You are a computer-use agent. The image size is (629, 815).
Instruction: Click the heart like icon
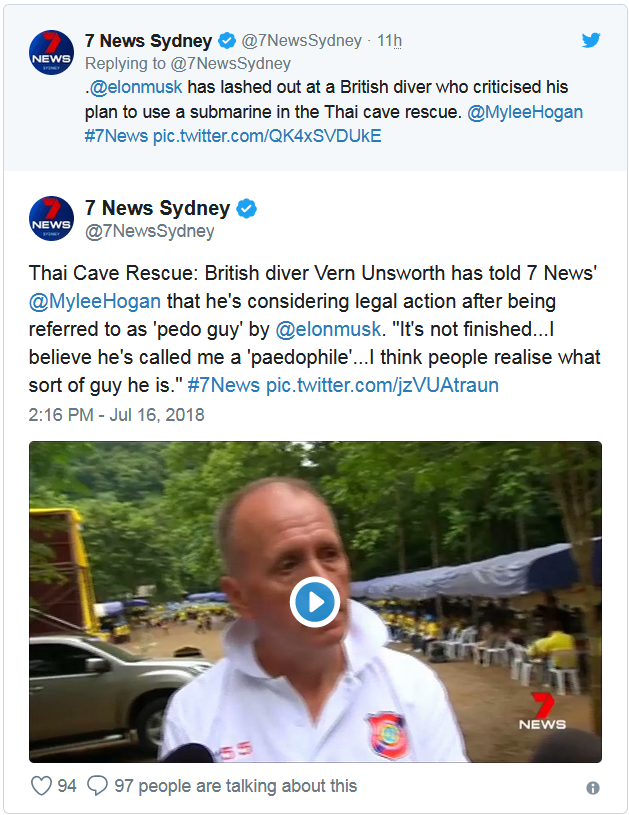click(x=41, y=786)
